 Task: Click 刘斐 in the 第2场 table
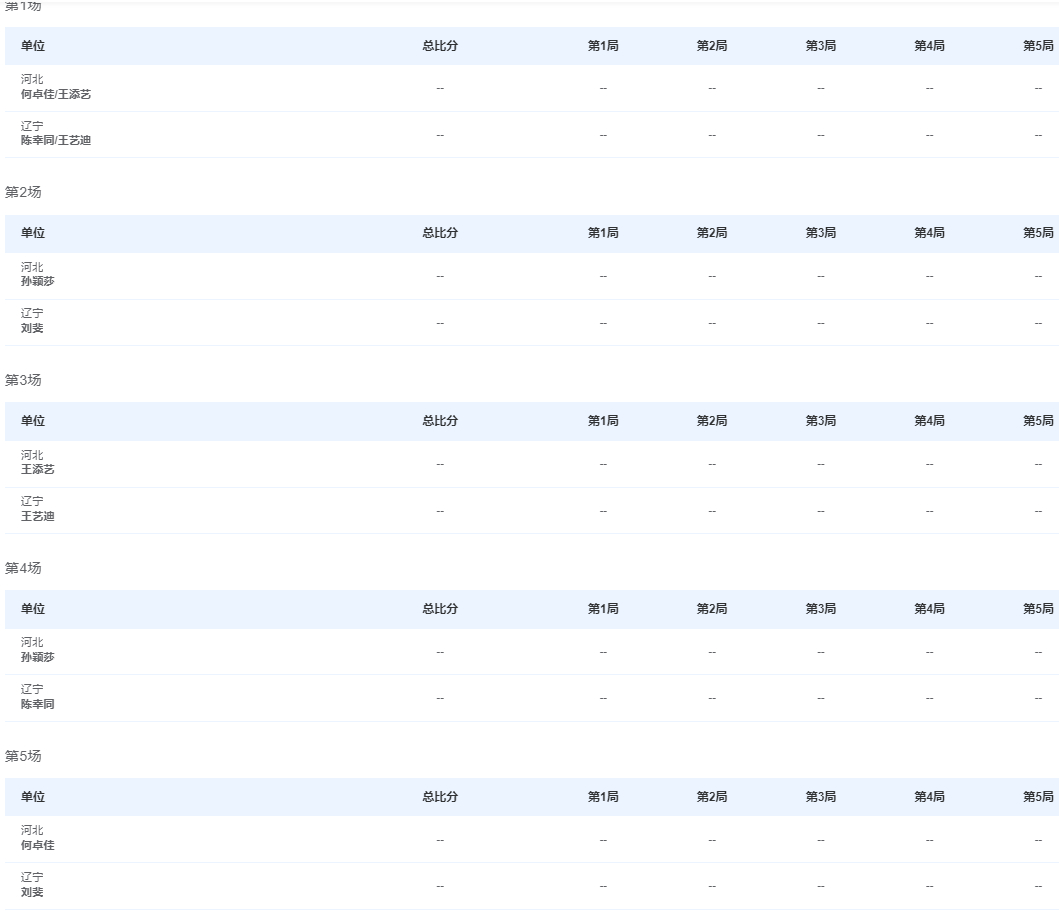pyautogui.click(x=32, y=328)
